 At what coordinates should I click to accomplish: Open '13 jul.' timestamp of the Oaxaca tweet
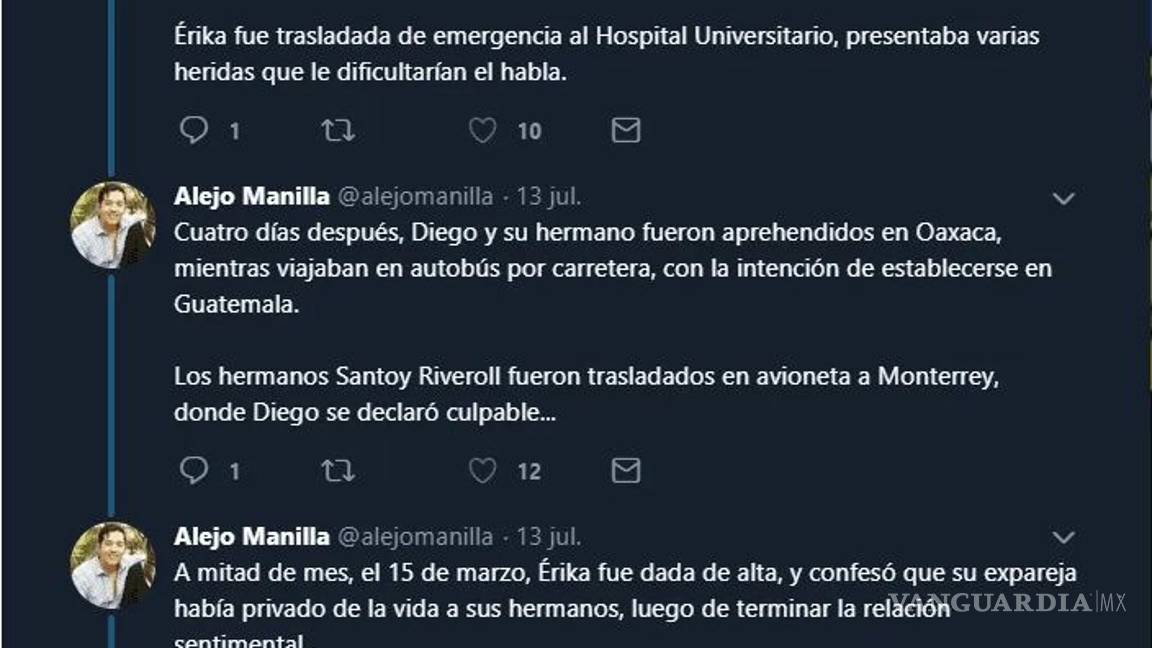[x=548, y=197]
